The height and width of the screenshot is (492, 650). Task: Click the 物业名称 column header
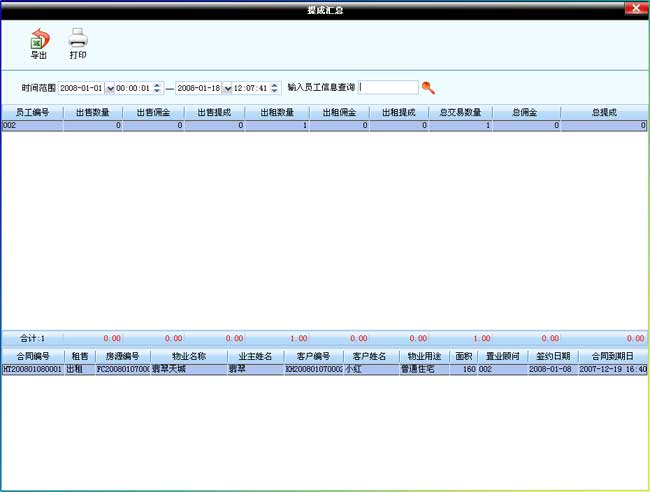(188, 356)
